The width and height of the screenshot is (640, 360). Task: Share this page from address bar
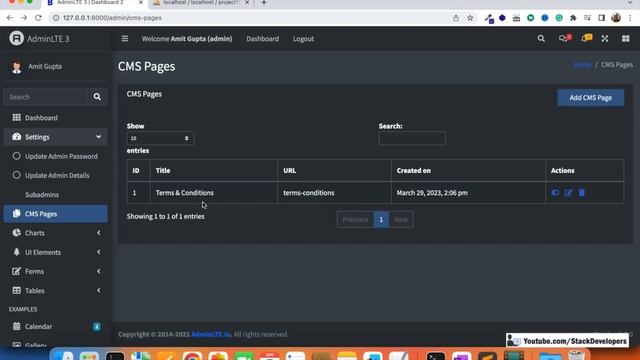(456, 18)
